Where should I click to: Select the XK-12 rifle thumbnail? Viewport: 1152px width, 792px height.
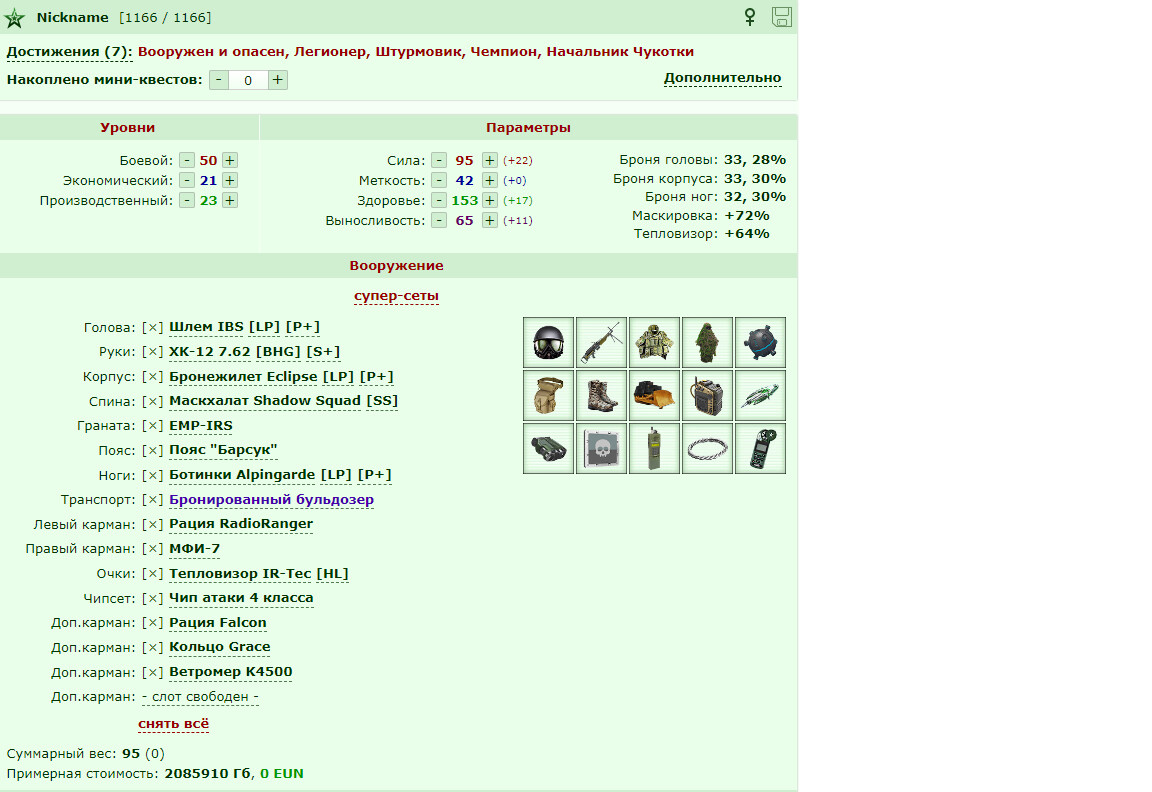(602, 342)
